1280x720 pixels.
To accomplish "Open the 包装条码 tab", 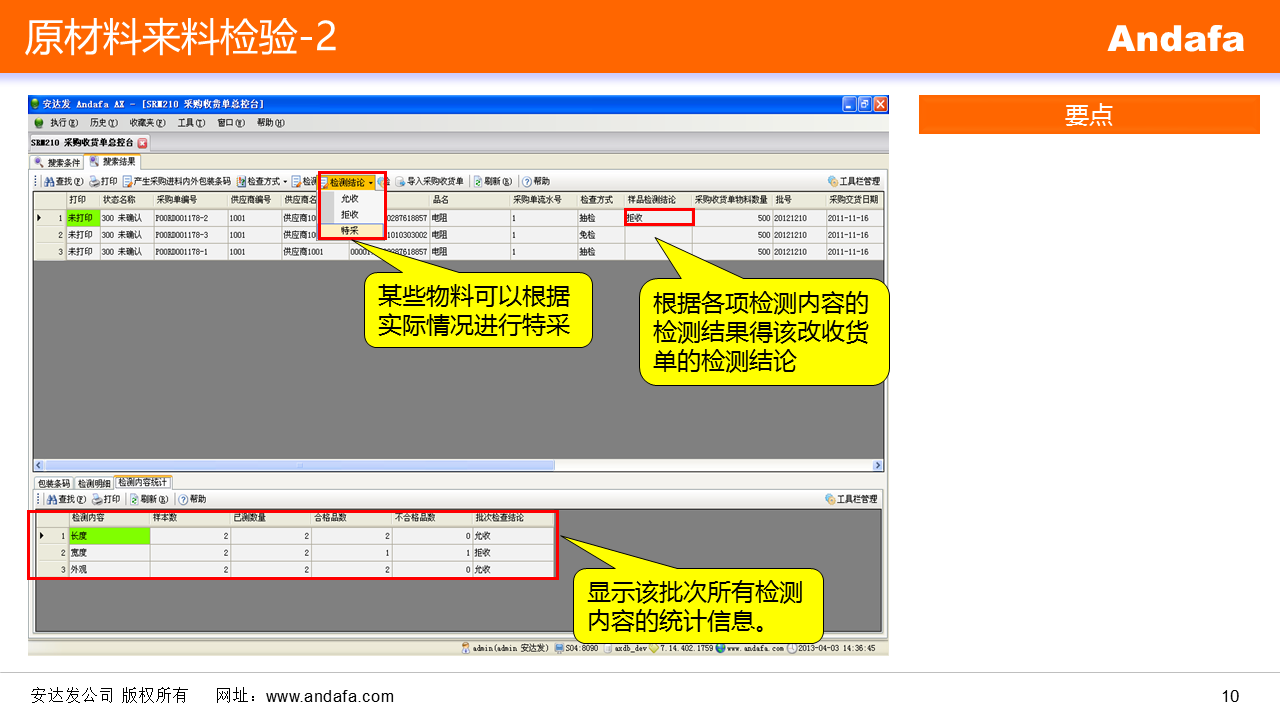I will point(53,483).
